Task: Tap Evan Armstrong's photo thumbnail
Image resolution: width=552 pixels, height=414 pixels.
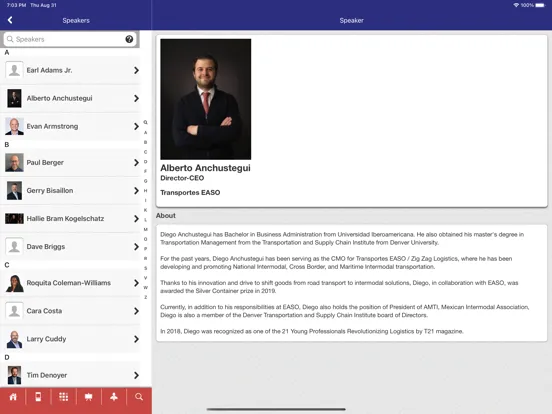Action: tap(14, 126)
